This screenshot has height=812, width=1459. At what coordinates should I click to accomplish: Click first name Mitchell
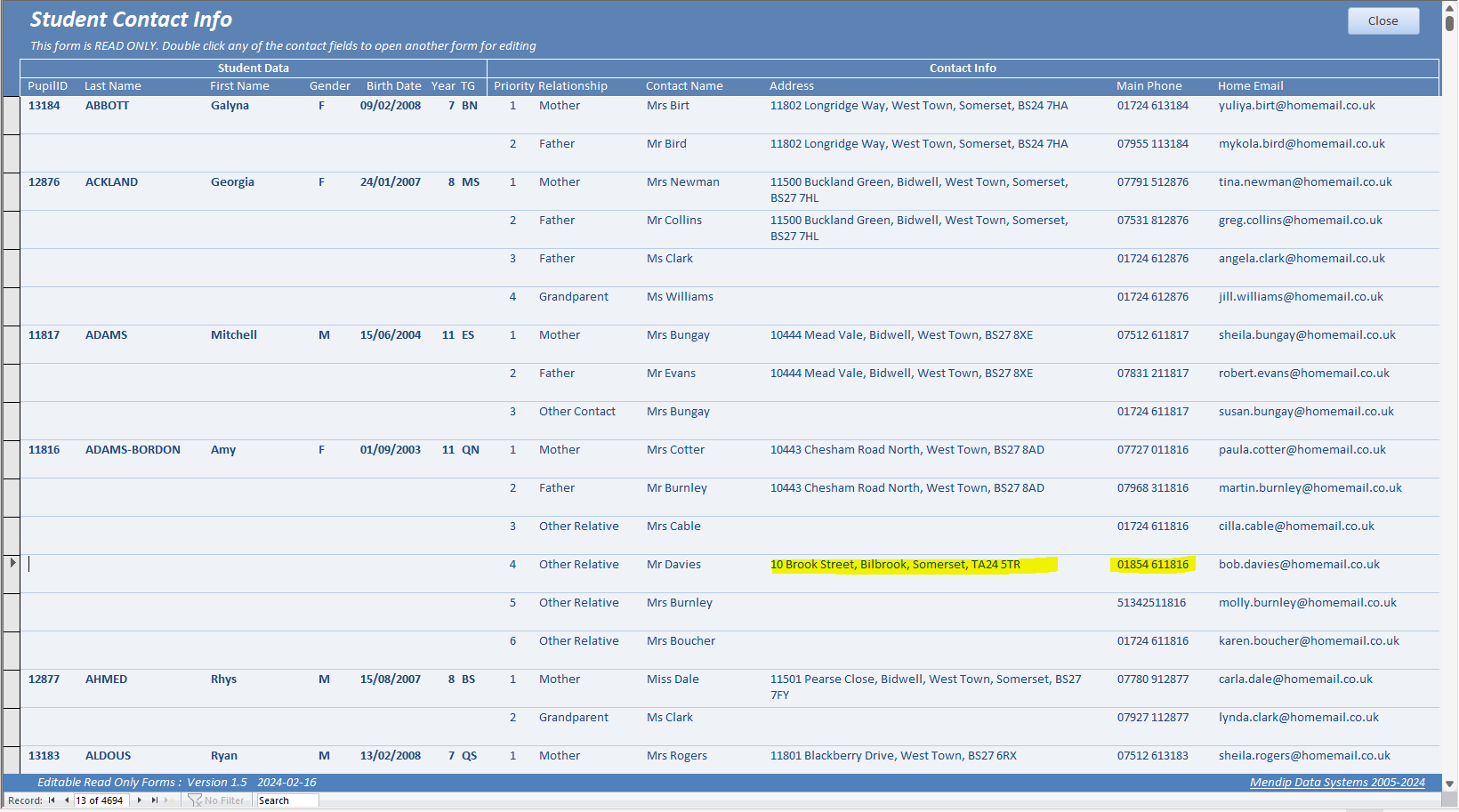234,335
